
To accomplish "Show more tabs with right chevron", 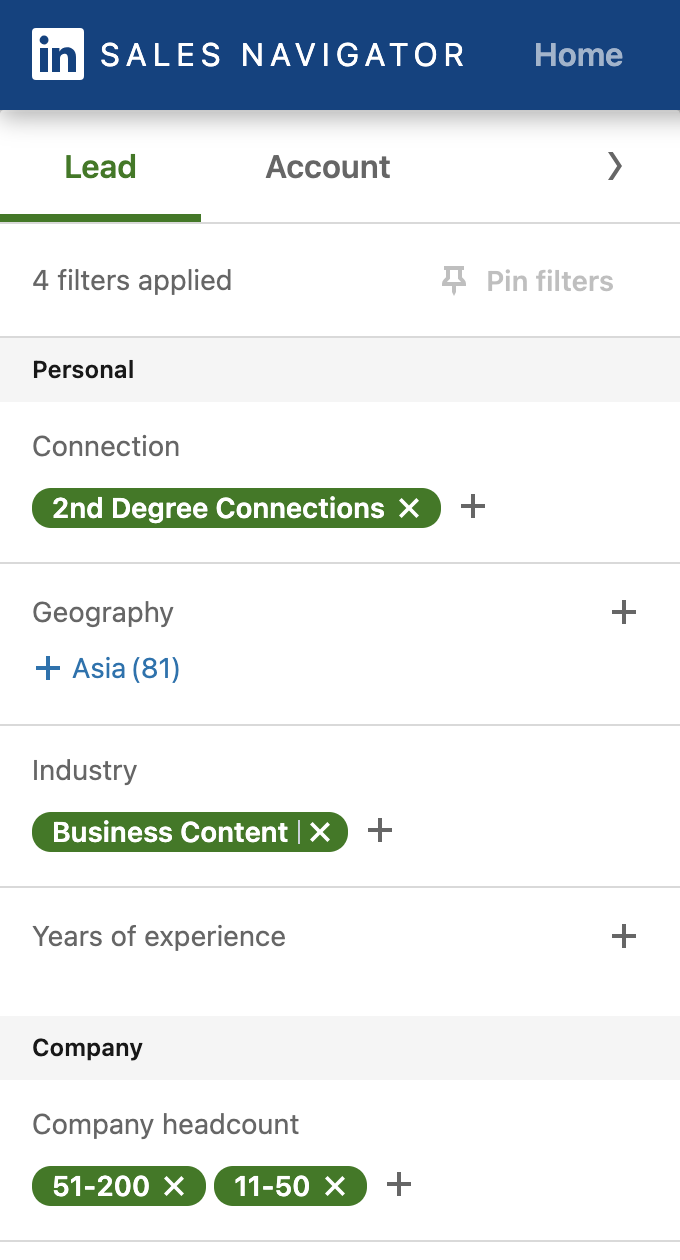I will tap(615, 166).
